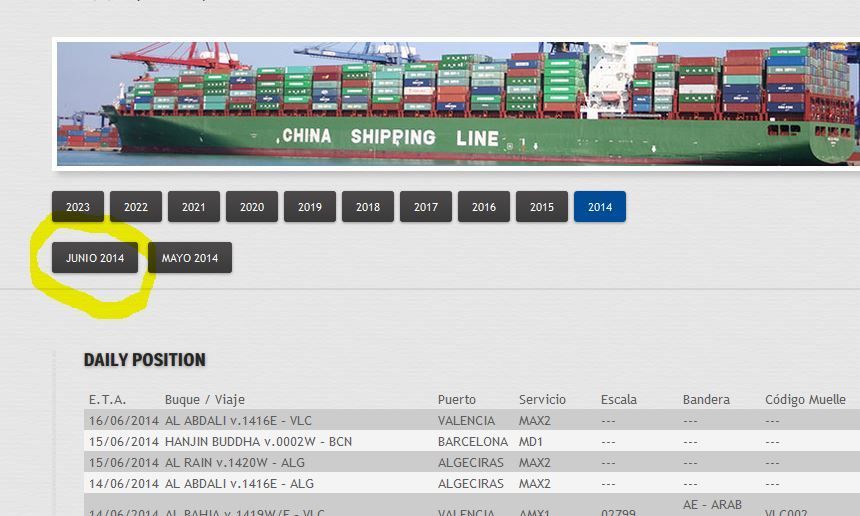Select AL ABDALI v.1416E - ALG row

pyautogui.click(x=472, y=483)
